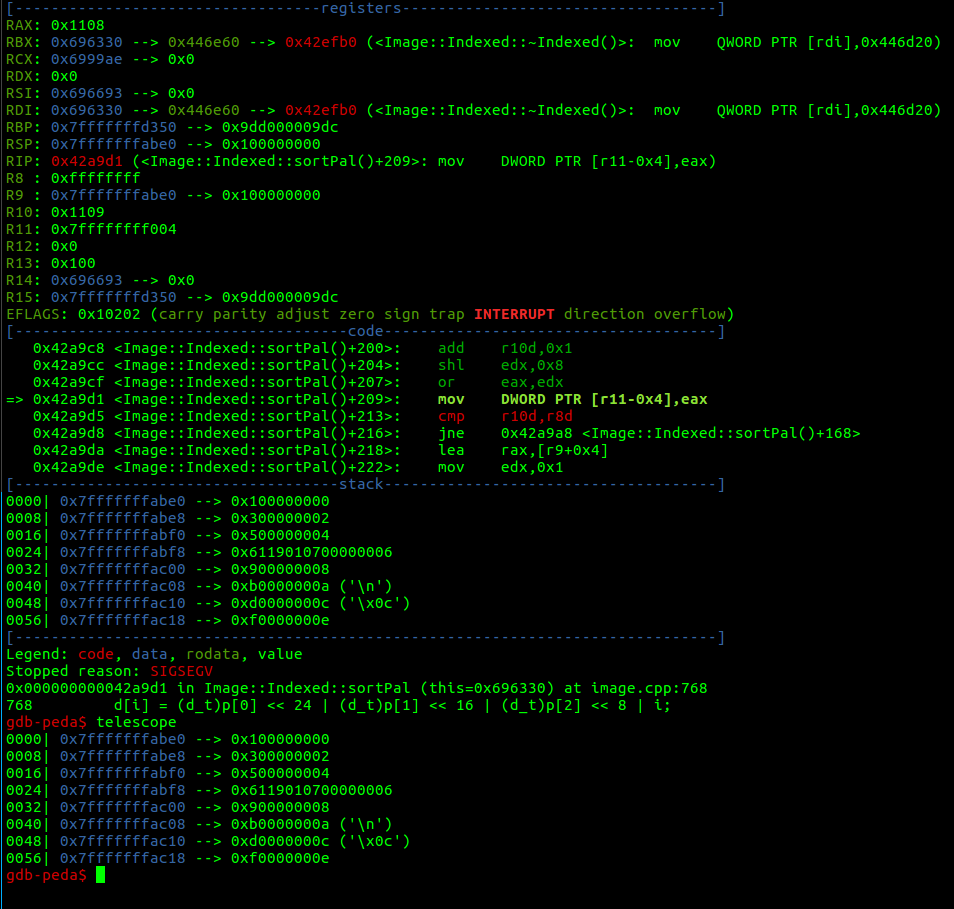Click the "stack" section header
Image resolution: width=954 pixels, height=909 pixels.
click(361, 485)
